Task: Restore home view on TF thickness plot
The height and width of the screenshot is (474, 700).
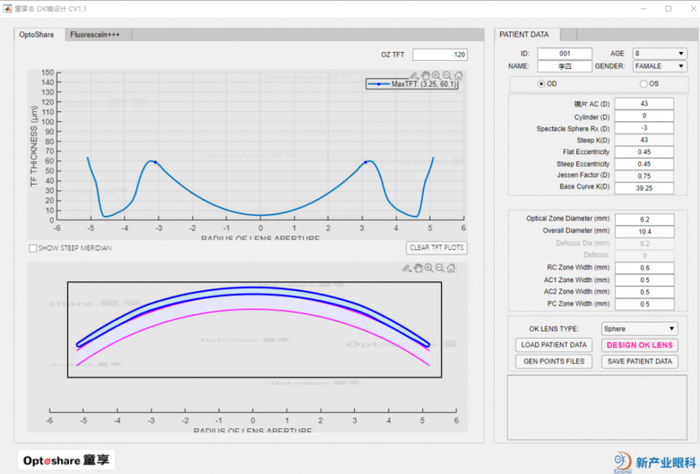Action: [458, 75]
